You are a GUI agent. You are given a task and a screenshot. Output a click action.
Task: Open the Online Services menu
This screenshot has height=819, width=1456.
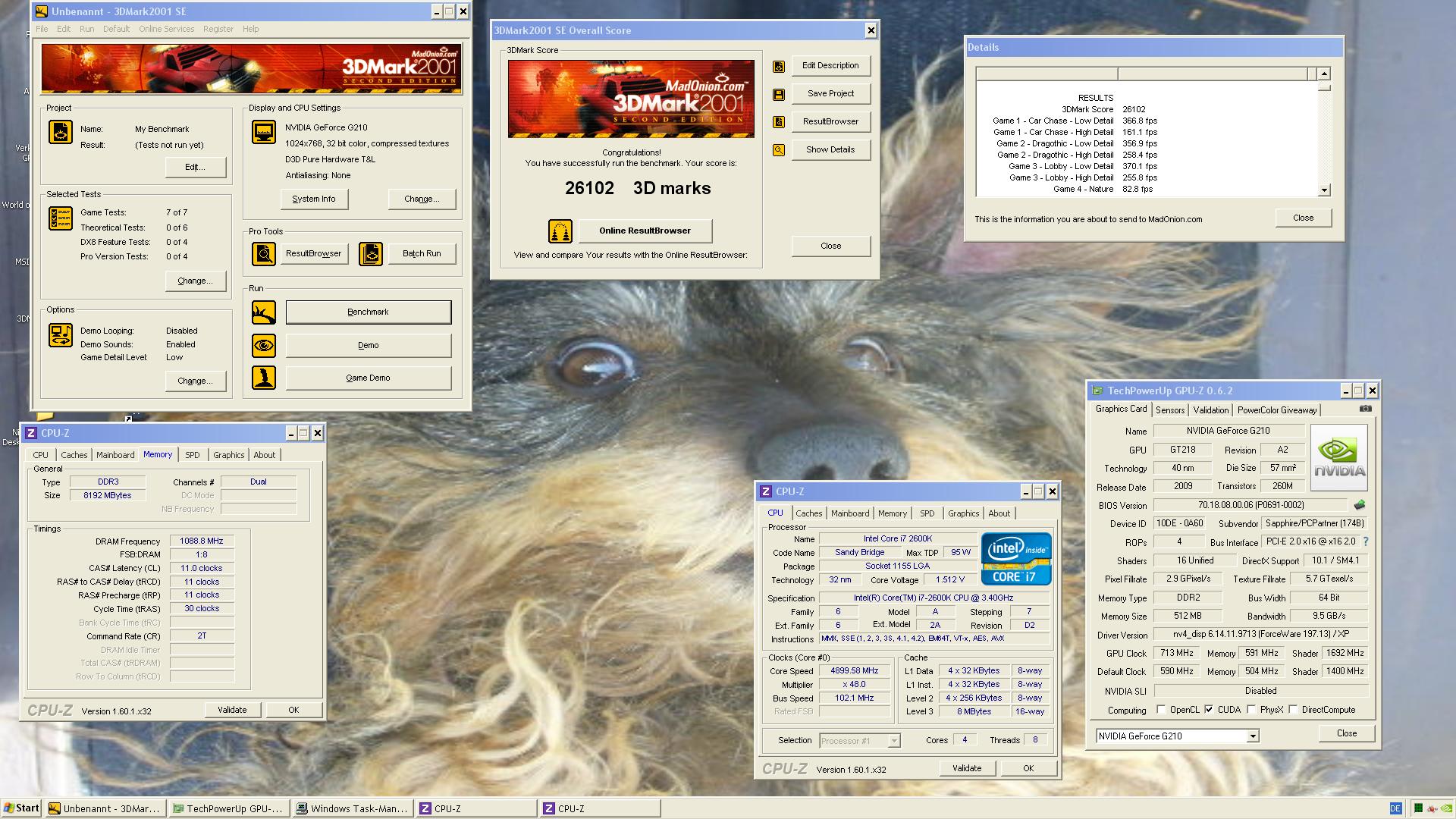pos(166,29)
